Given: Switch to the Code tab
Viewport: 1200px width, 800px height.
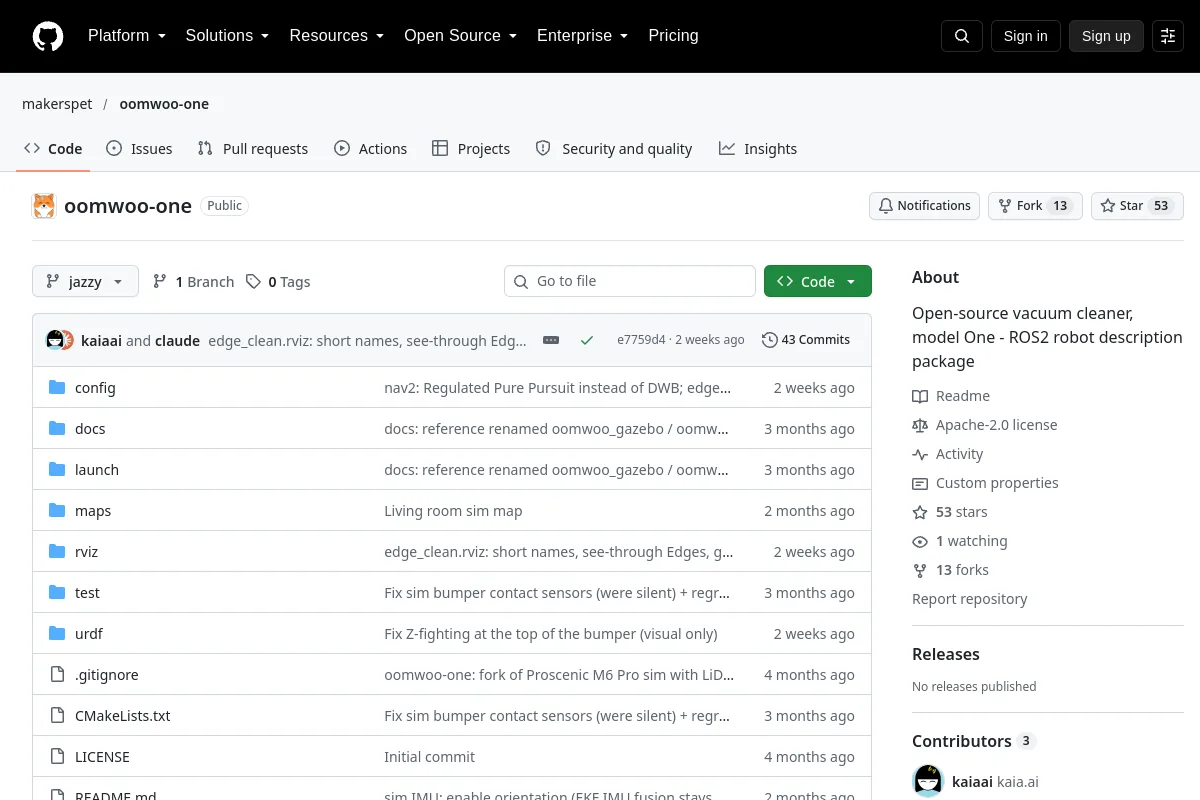Looking at the screenshot, I should (53, 149).
